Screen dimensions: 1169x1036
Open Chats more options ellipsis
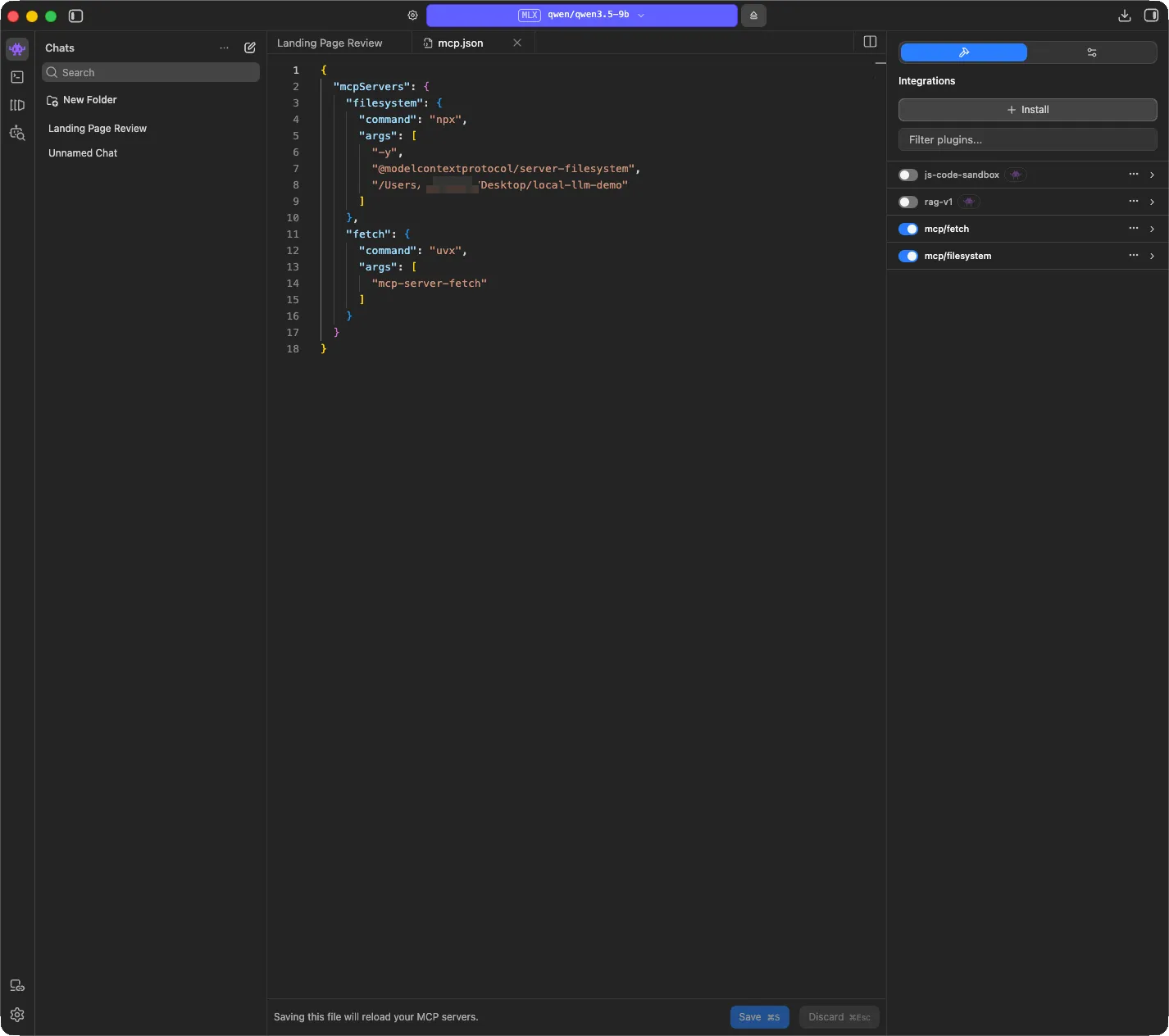click(224, 48)
